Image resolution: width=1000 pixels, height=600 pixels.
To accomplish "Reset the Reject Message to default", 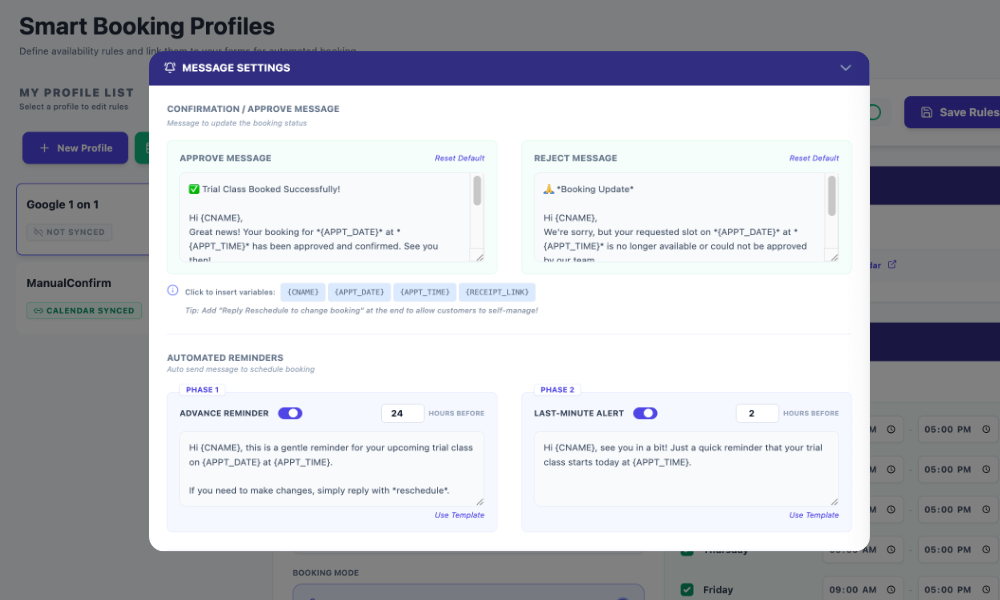I will pyautogui.click(x=814, y=158).
